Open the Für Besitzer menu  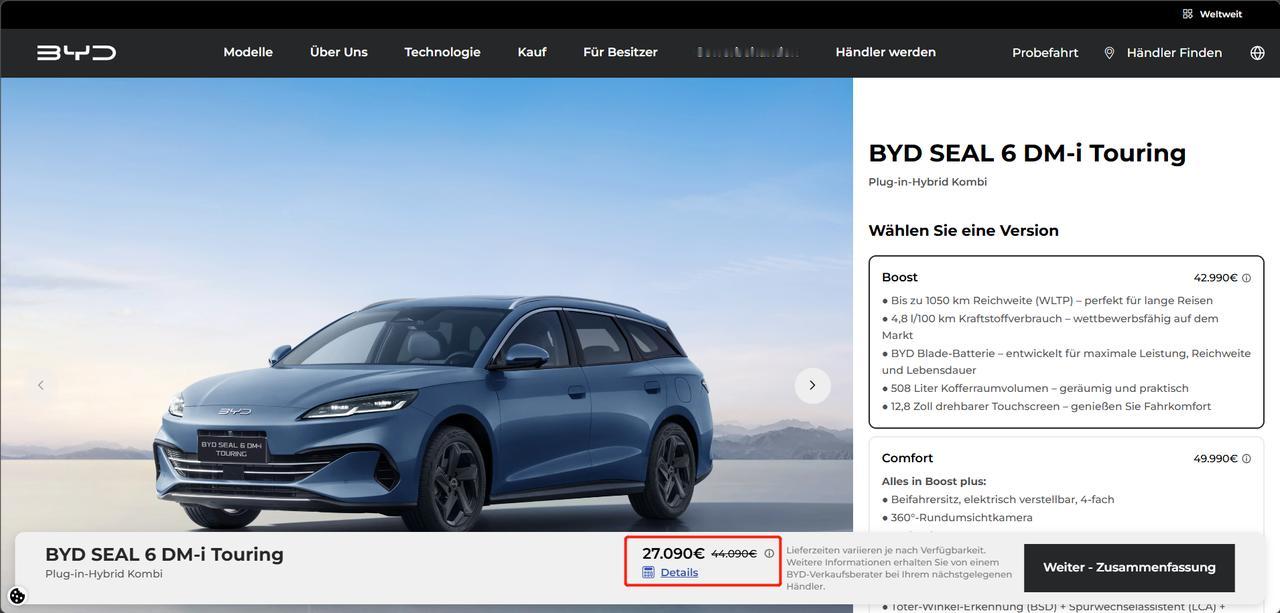pyautogui.click(x=620, y=52)
